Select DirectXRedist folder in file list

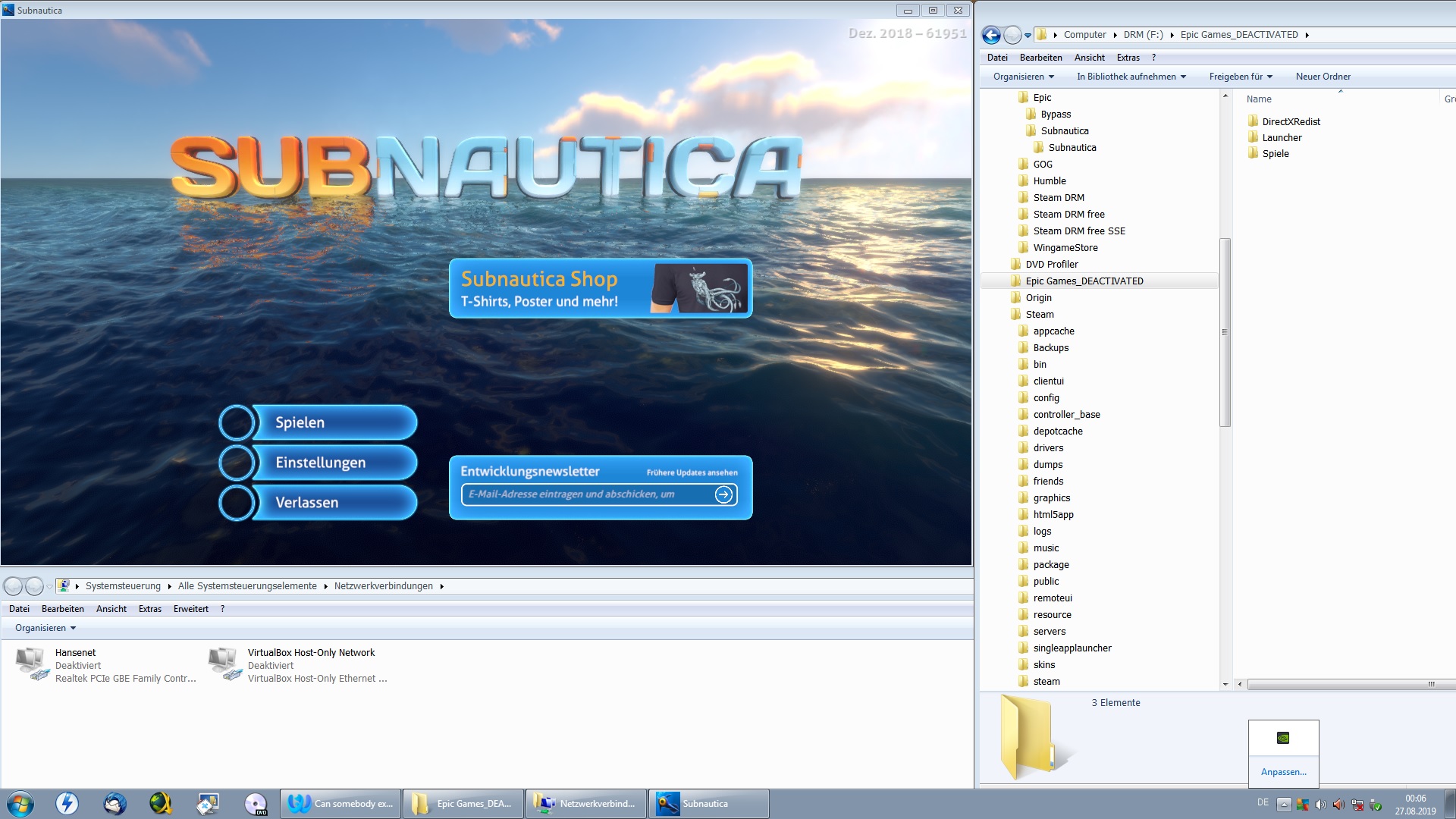(x=1284, y=121)
